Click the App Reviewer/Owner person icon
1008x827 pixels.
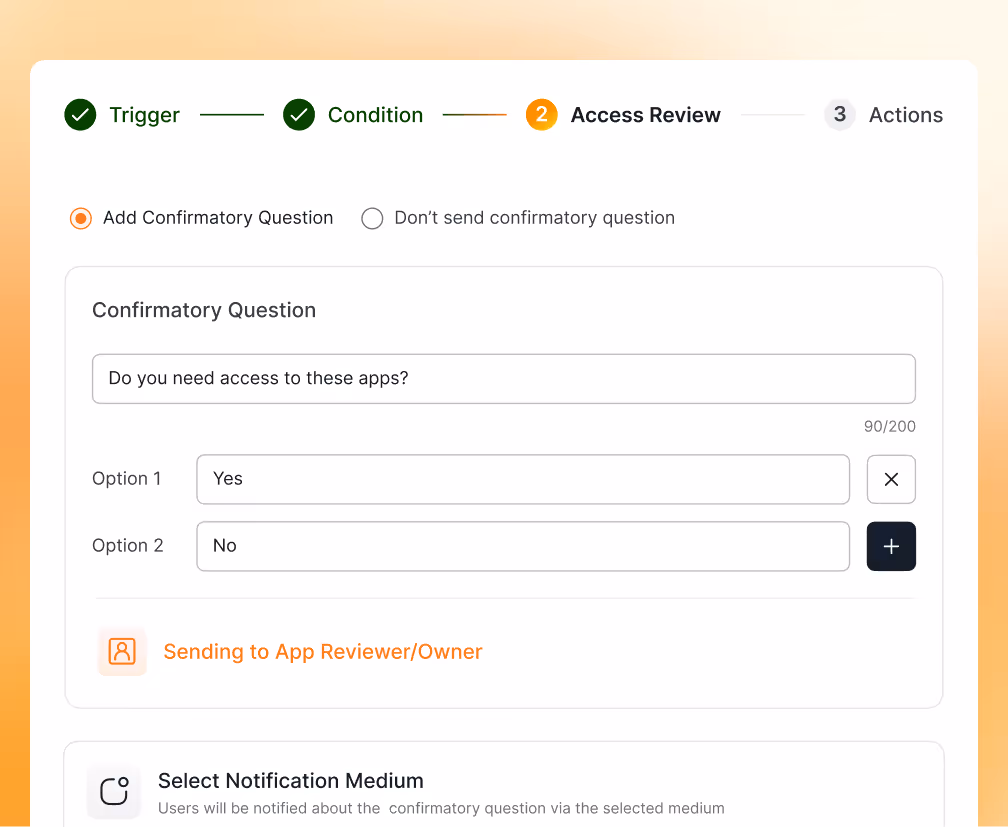click(x=122, y=651)
